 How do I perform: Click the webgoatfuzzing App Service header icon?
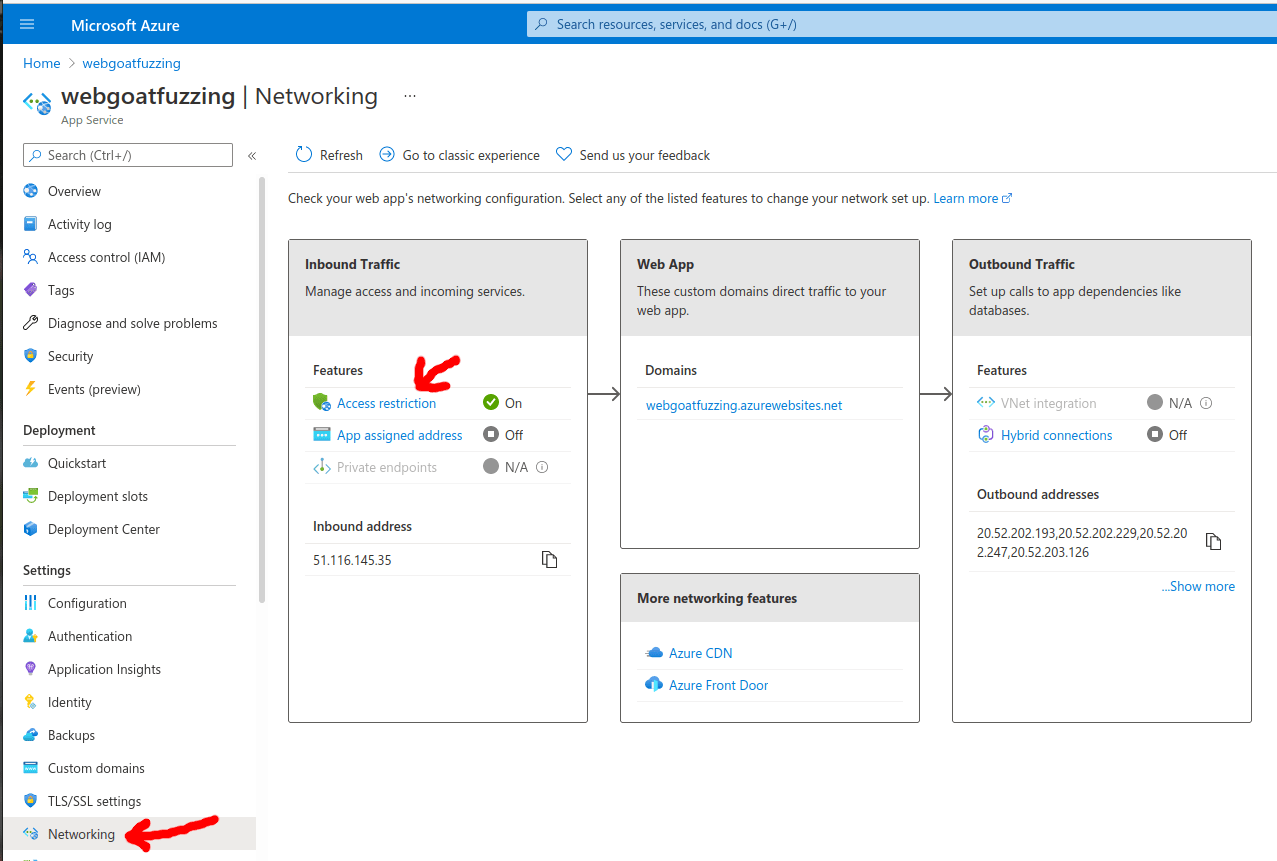[x=37, y=103]
